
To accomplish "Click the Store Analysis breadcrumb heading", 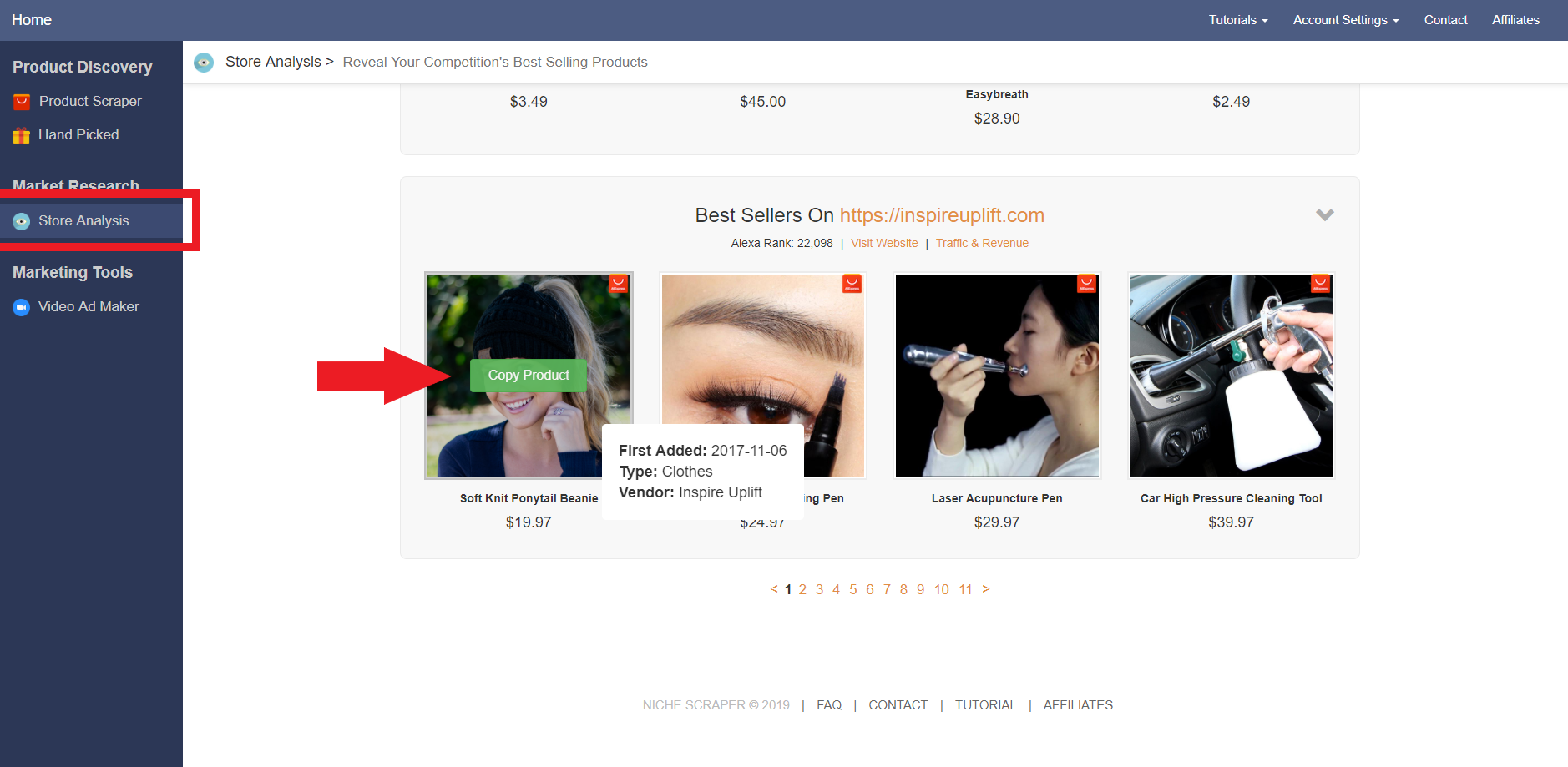I will point(273,62).
